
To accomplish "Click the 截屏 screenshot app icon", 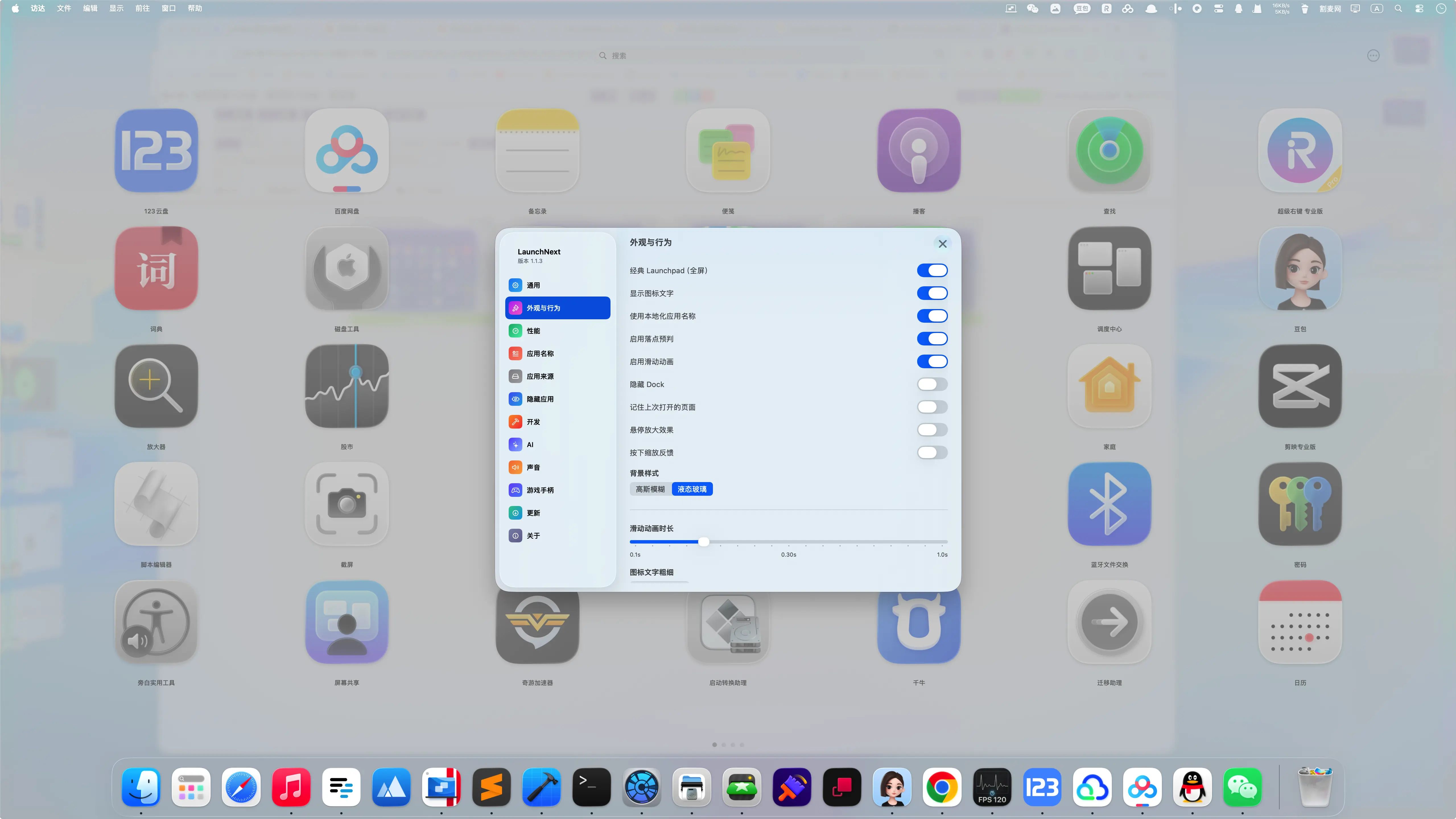I will point(347,504).
